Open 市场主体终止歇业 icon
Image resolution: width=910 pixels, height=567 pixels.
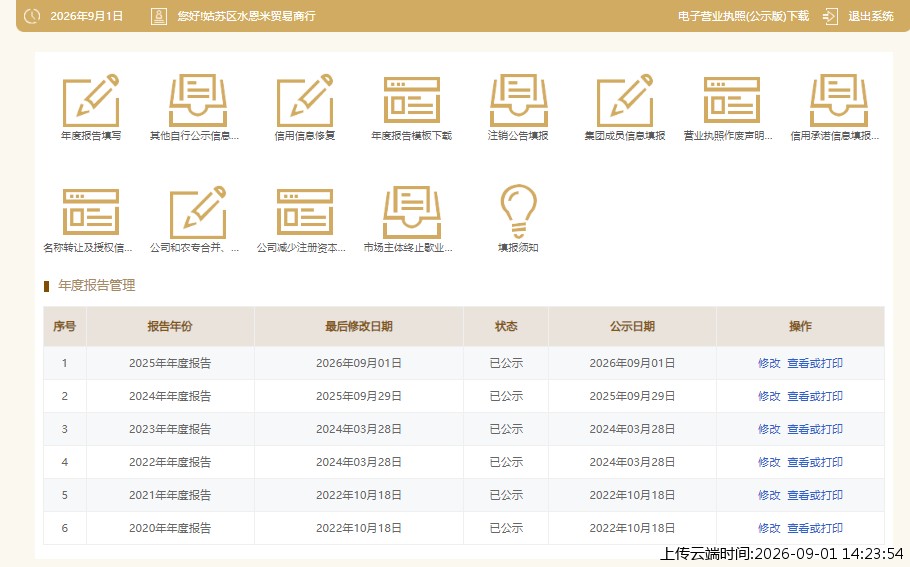411,212
